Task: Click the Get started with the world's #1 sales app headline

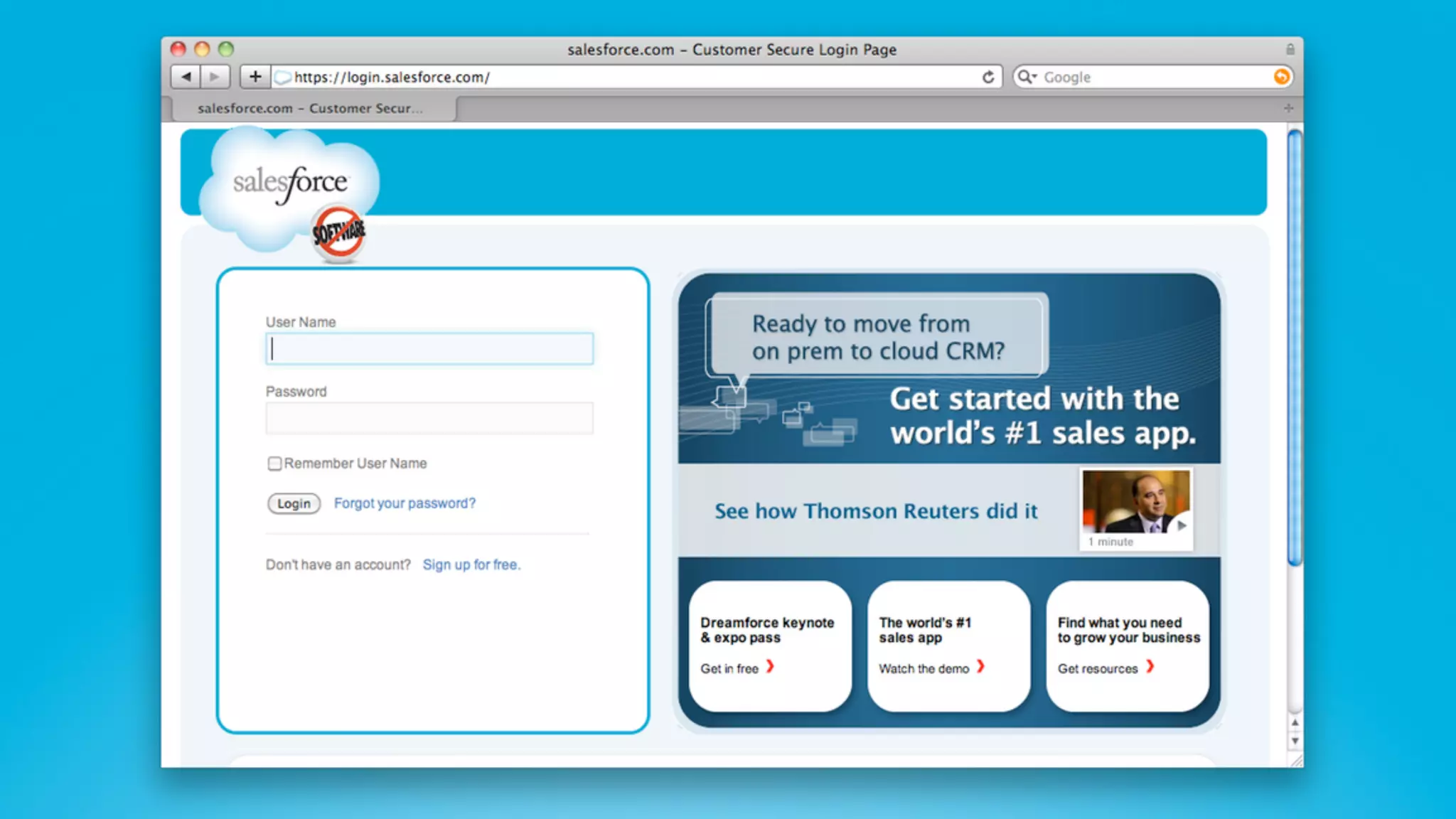Action: (x=1043, y=415)
